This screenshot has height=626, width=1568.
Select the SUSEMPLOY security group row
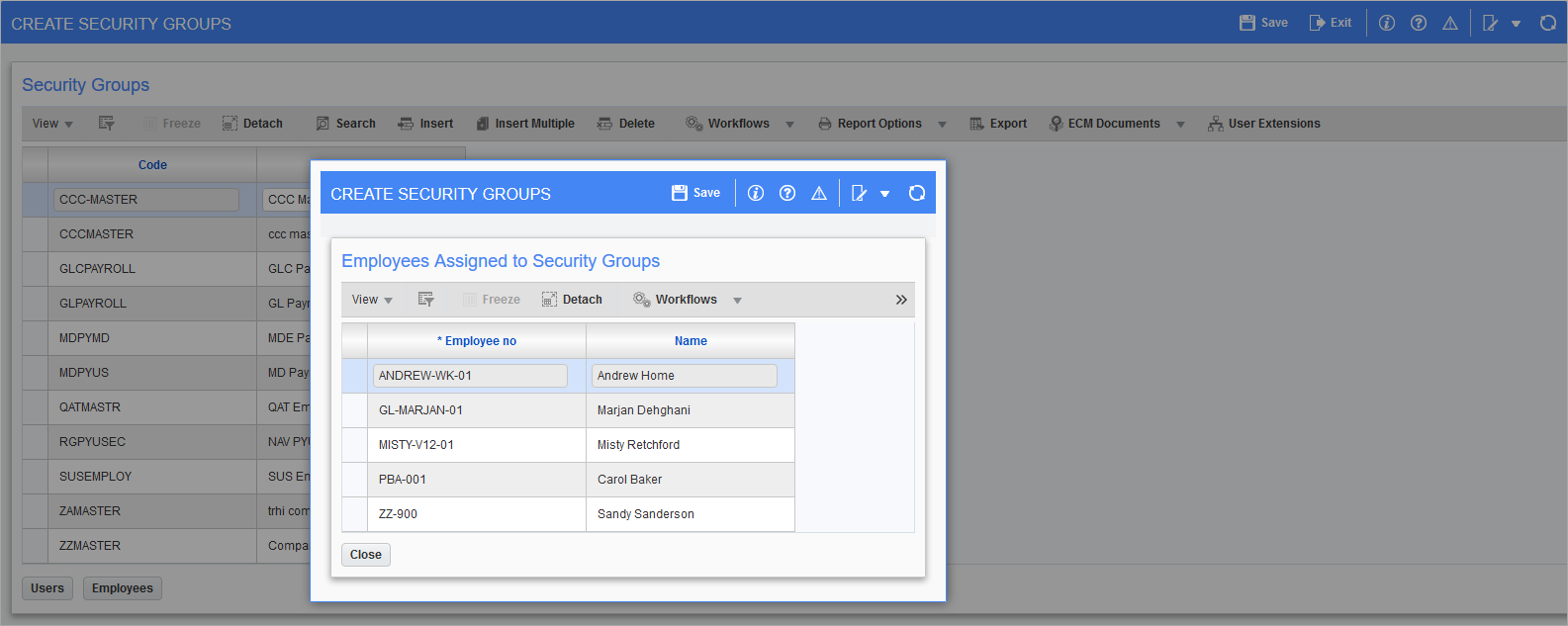166,477
